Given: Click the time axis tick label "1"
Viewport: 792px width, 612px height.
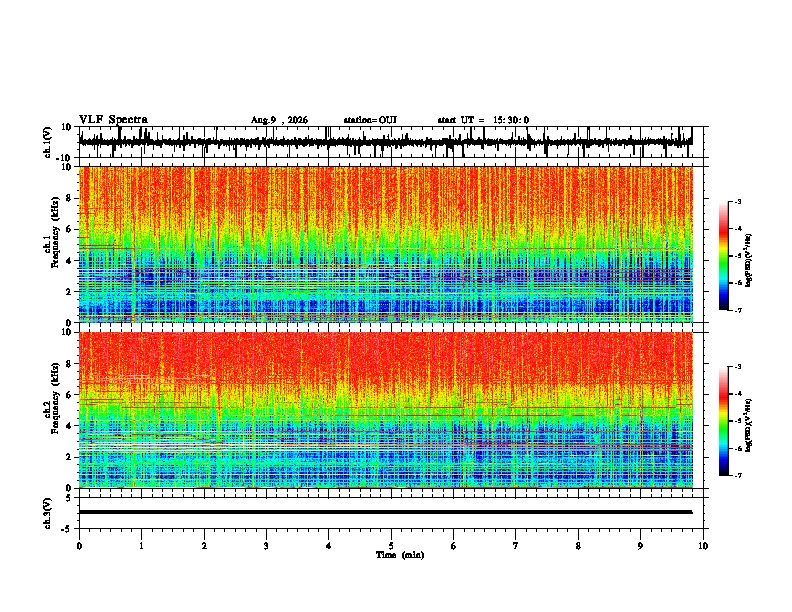Looking at the screenshot, I should 141,546.
